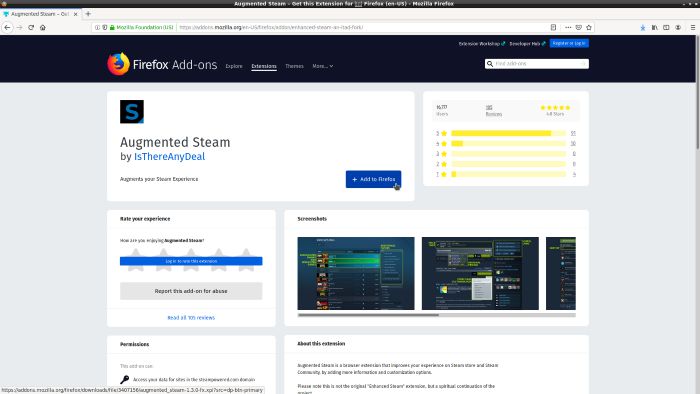This screenshot has width=700, height=394.
Task: Select the 2-star rating row star
Action: tap(444, 164)
